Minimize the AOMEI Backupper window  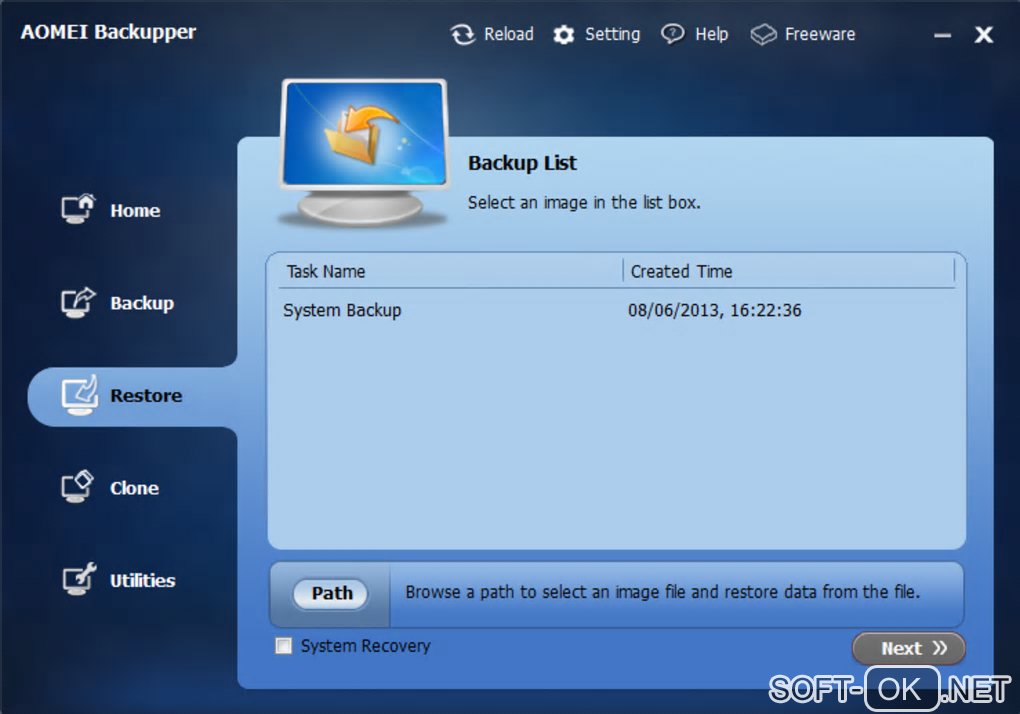[x=942, y=36]
